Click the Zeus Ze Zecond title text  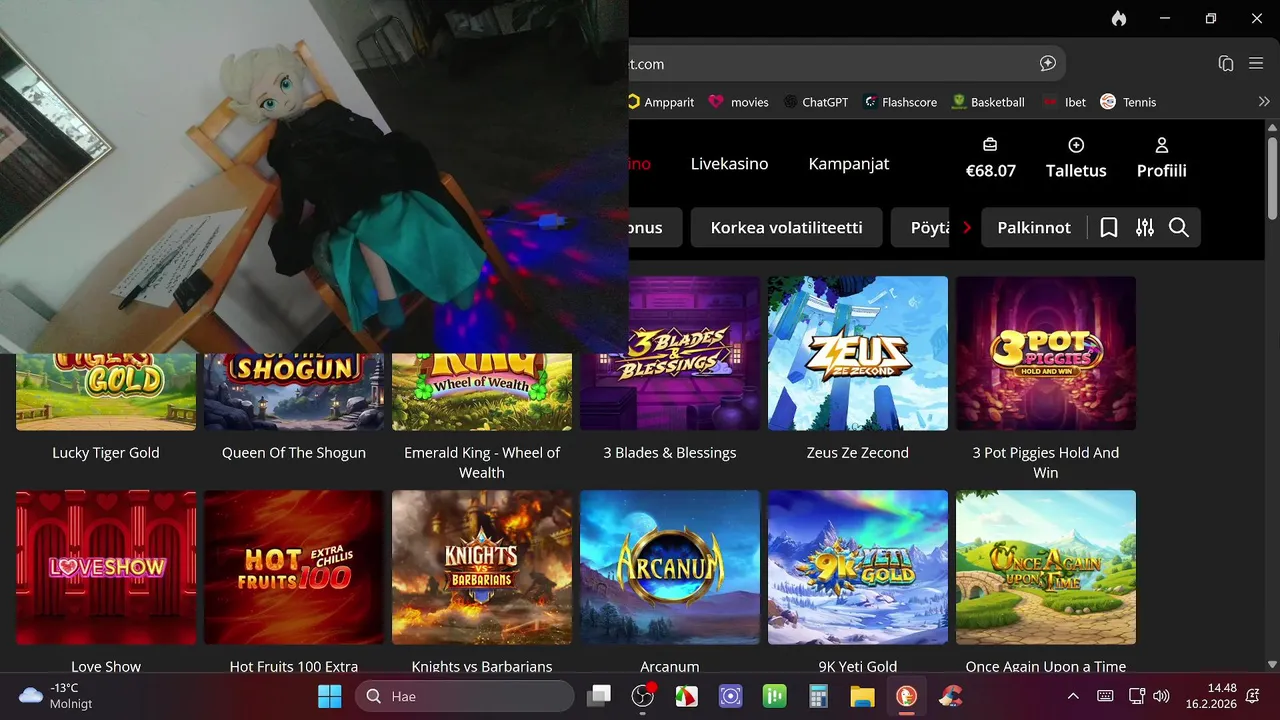tap(858, 453)
